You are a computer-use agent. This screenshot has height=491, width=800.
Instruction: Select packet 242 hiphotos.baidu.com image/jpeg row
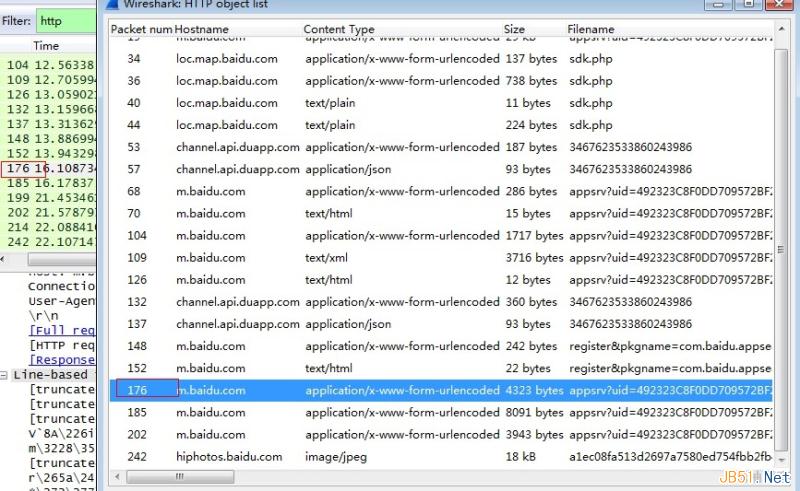point(441,457)
